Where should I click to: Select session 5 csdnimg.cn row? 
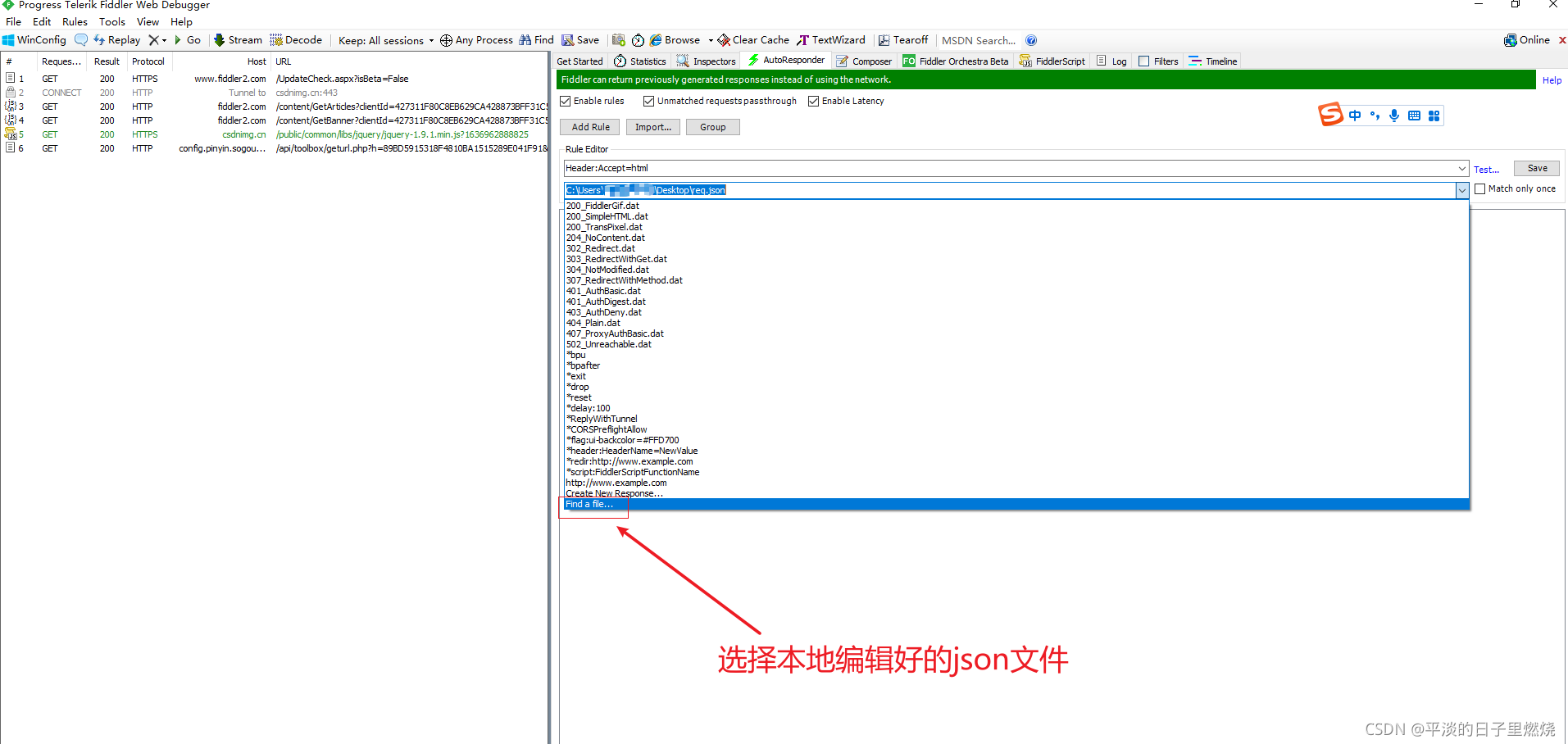(275, 134)
